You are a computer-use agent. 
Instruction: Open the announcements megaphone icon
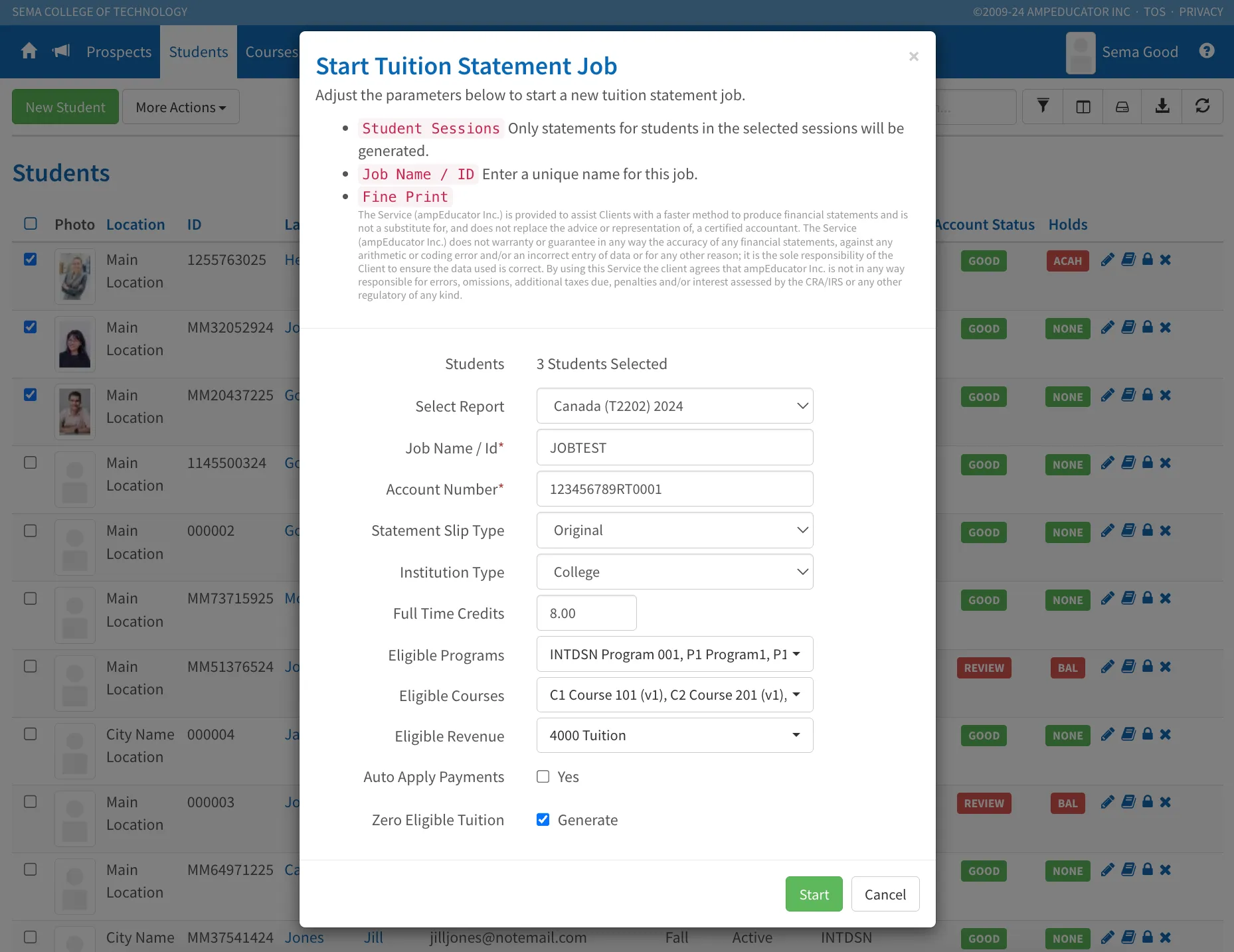(x=61, y=51)
